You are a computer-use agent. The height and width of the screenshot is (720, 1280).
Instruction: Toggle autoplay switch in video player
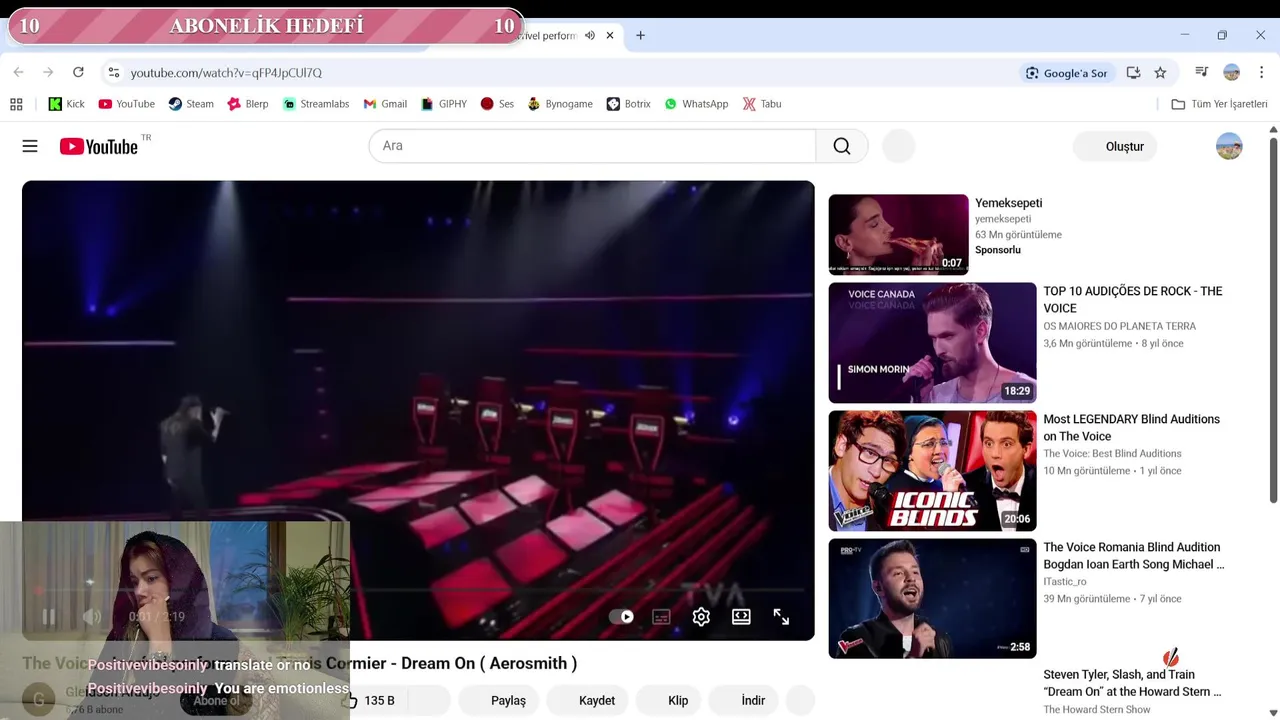[621, 617]
